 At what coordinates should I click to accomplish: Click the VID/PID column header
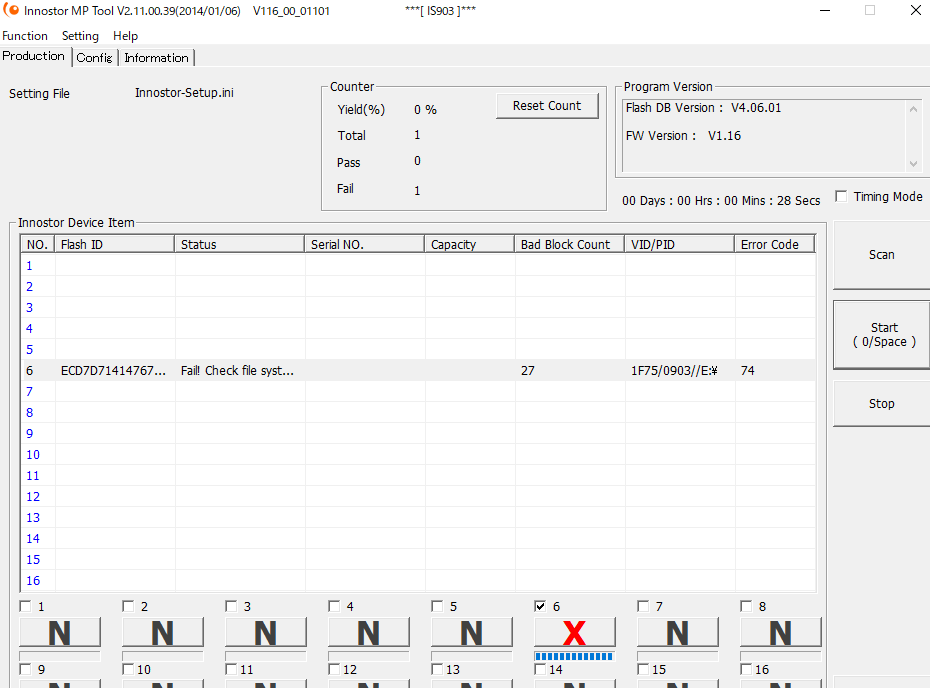click(x=680, y=244)
